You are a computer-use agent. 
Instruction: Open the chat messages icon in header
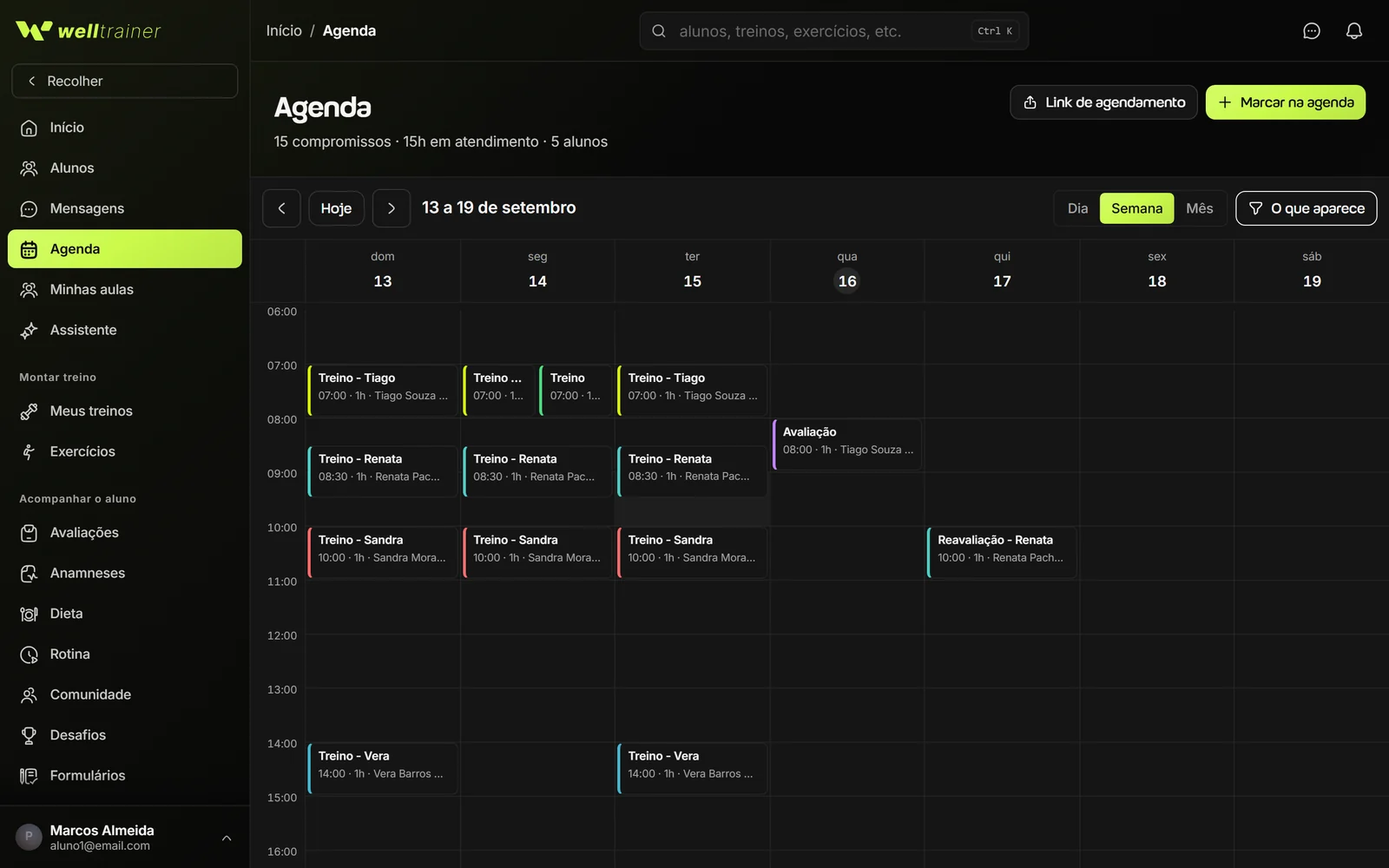click(x=1312, y=31)
